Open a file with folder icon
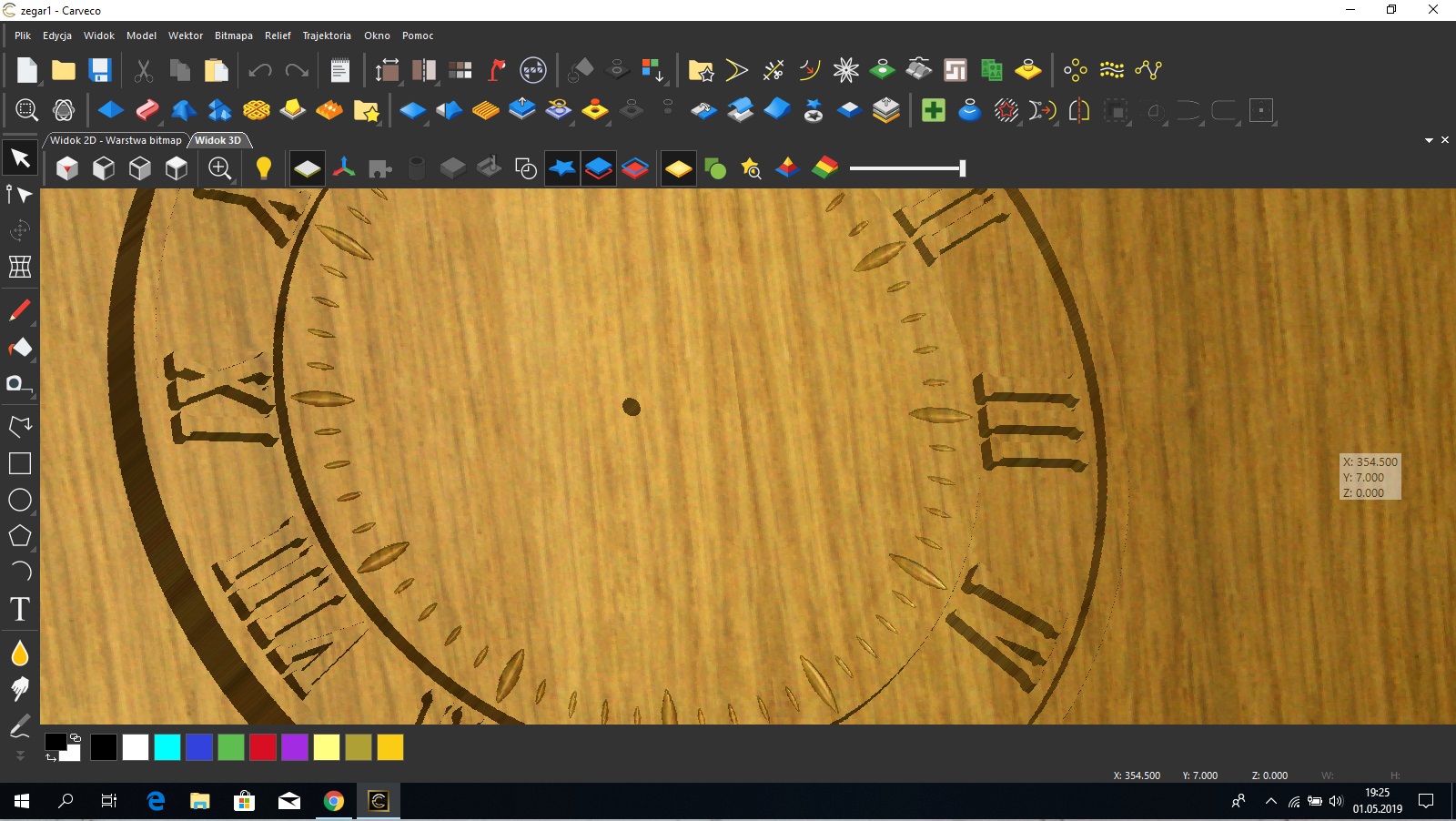The image size is (1456, 821). (64, 70)
